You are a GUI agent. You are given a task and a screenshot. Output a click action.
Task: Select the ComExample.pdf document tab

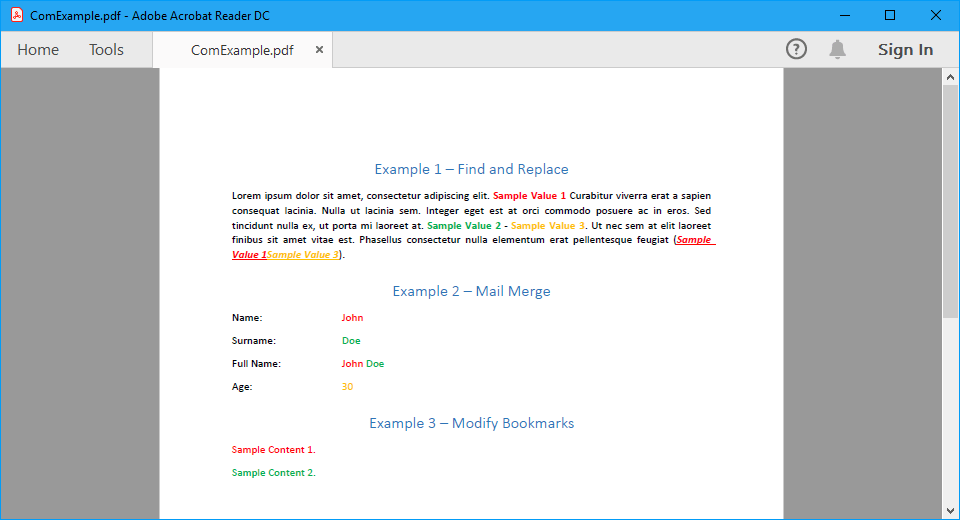pyautogui.click(x=242, y=50)
